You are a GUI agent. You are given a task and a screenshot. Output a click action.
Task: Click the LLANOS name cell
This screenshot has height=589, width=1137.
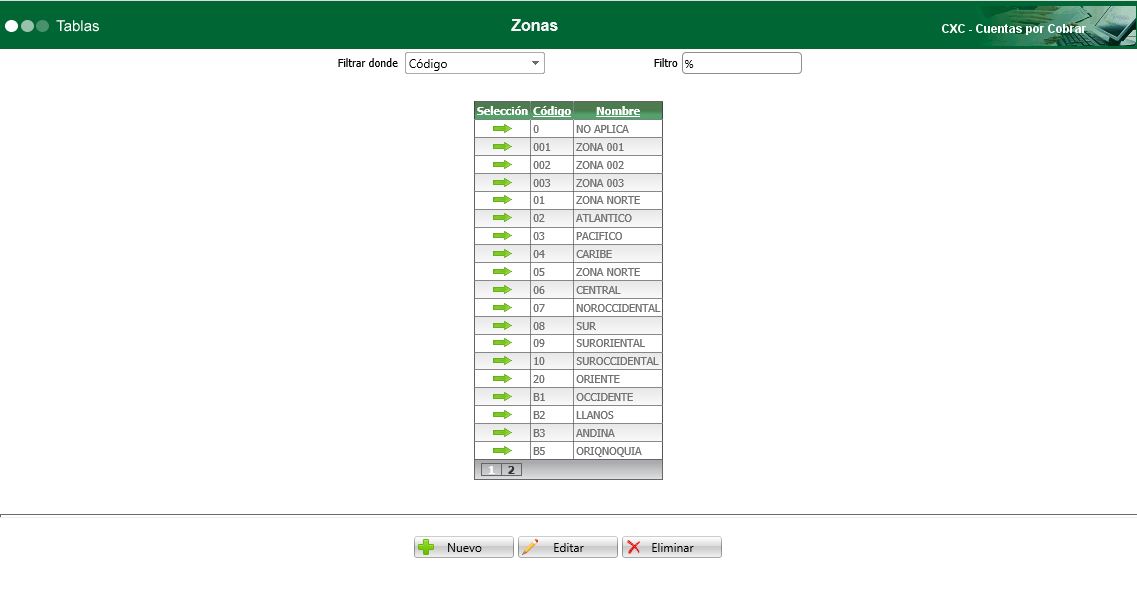coord(618,416)
